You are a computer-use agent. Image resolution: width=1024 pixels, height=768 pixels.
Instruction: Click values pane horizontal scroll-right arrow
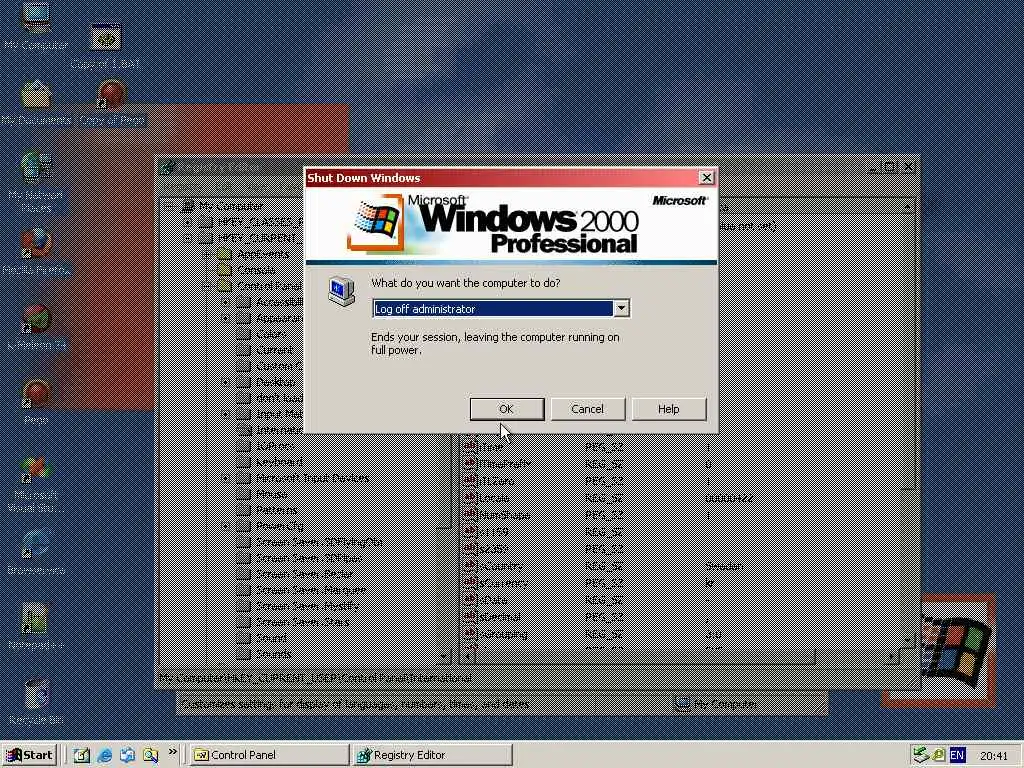(x=892, y=656)
